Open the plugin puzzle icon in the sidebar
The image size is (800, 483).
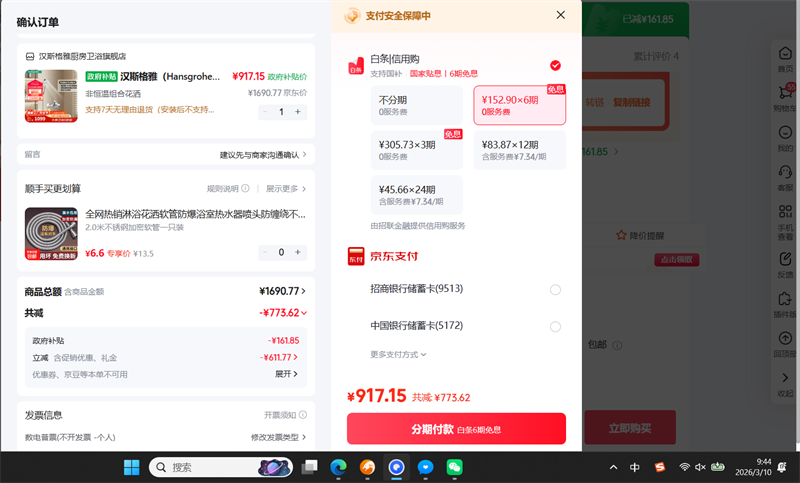(x=785, y=298)
